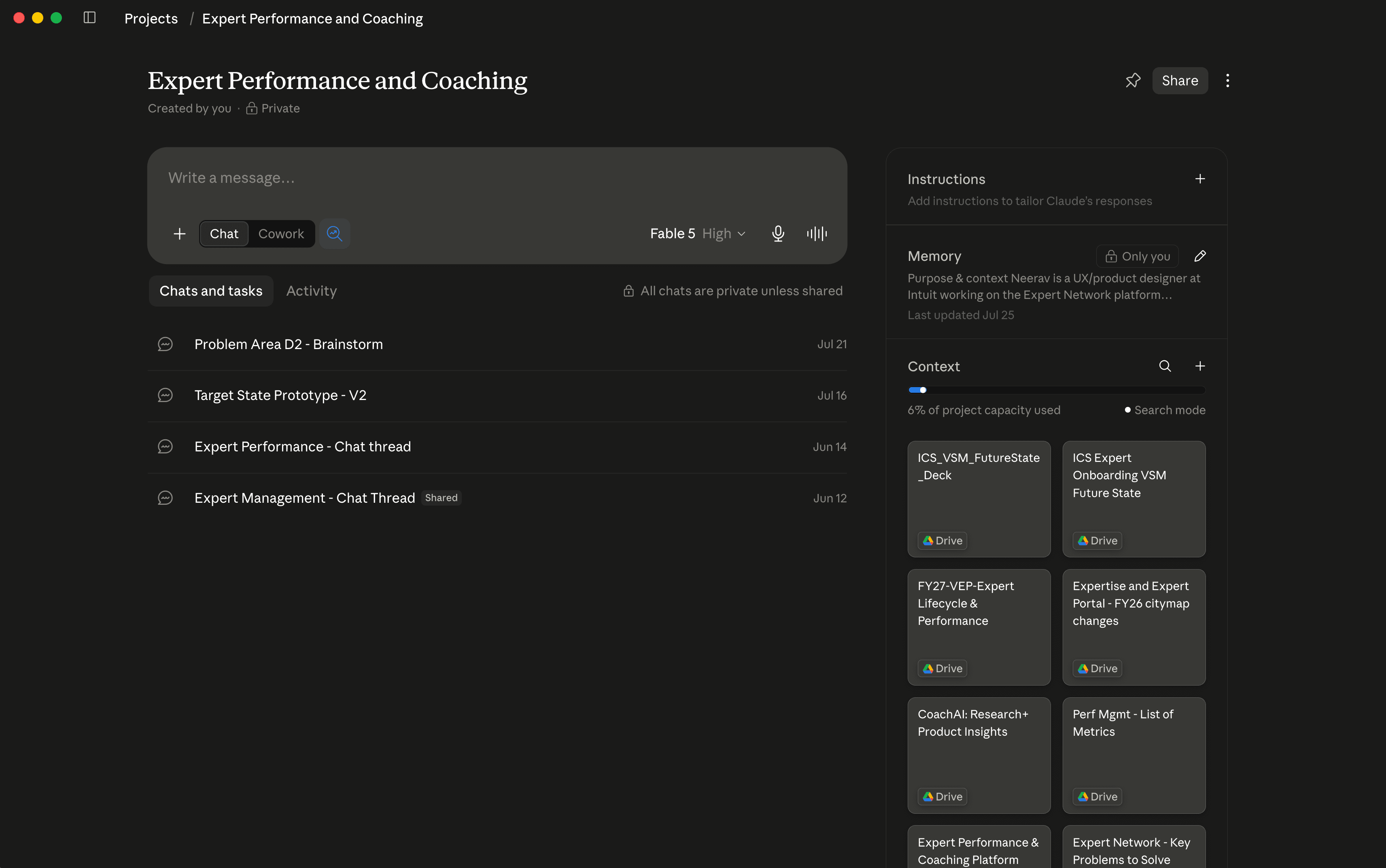
Task: Switch composer to Cowork mode
Action: tap(281, 234)
